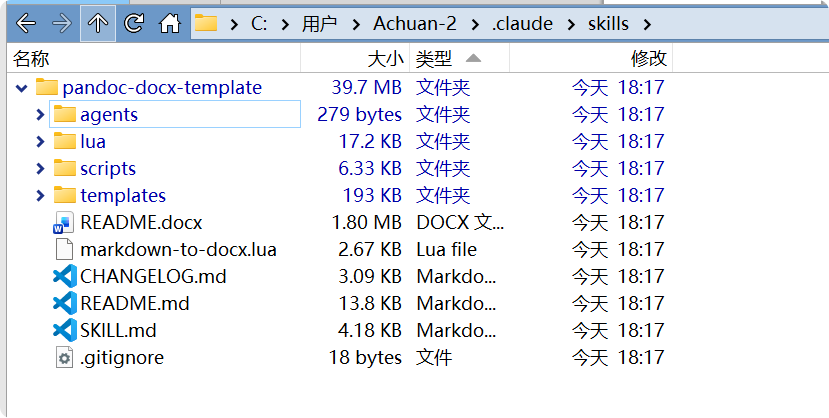This screenshot has width=829, height=418.
Task: Click the VS Code icon of README.md
Action: point(65,303)
